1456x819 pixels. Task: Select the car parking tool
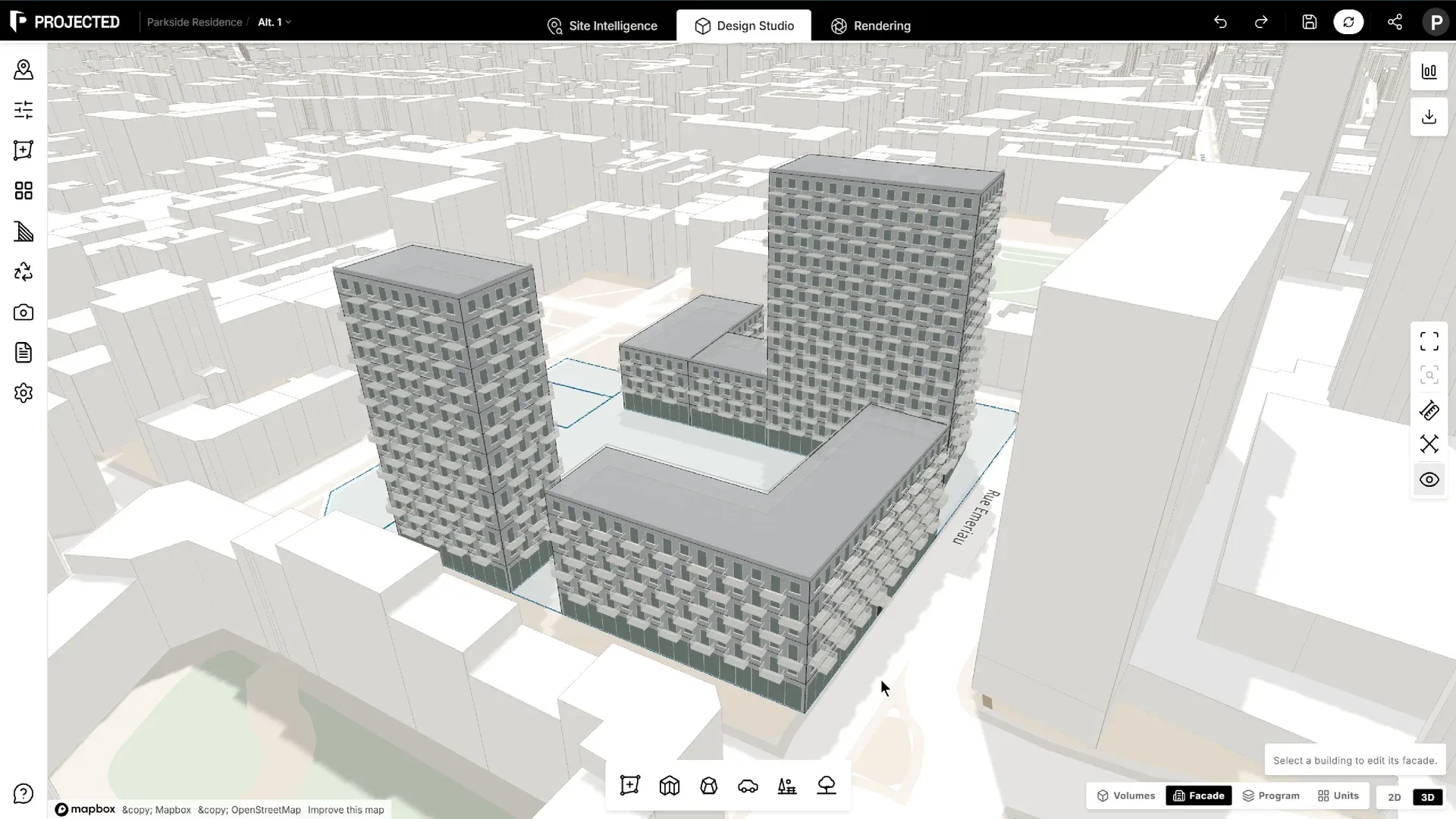coord(748,786)
